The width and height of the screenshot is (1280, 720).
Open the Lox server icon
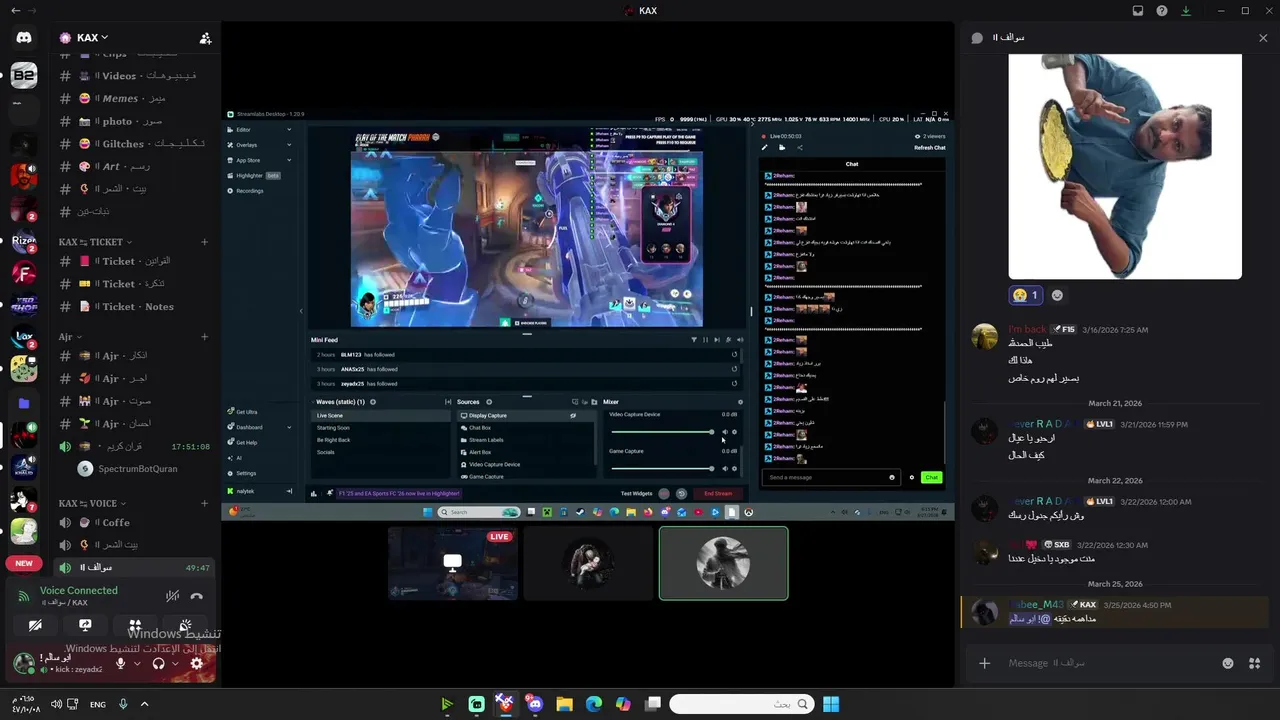(24, 338)
